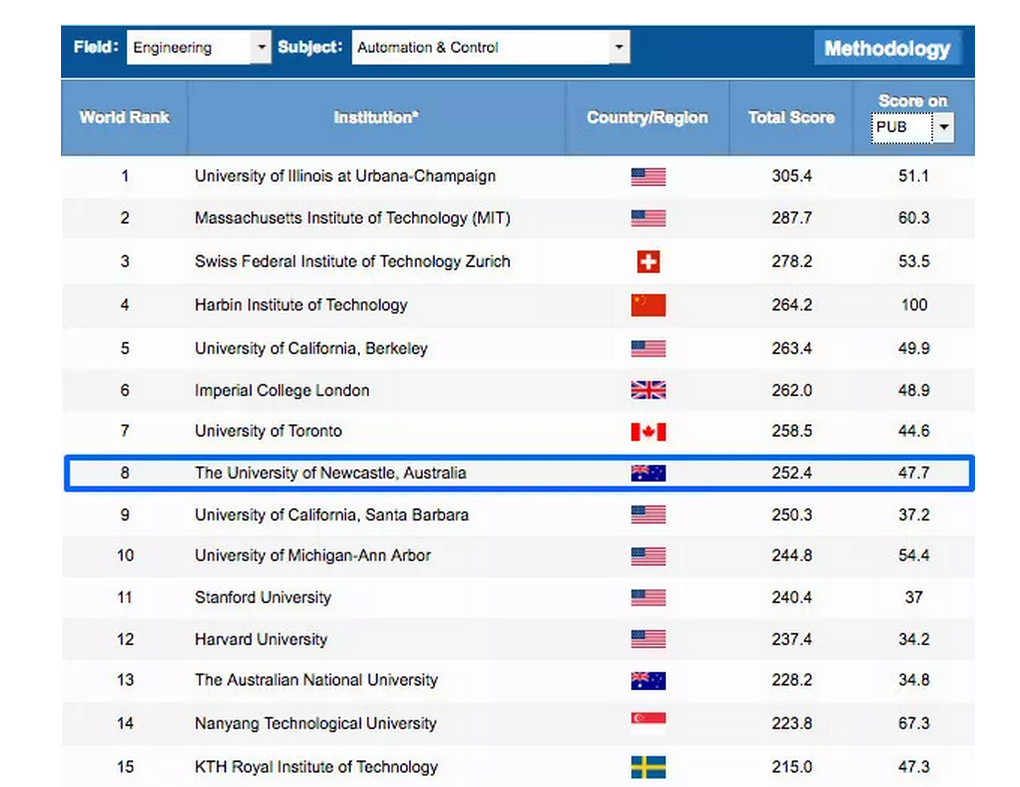1020x787 pixels.
Task: Click the US flag beside Stanford University
Action: (x=648, y=598)
